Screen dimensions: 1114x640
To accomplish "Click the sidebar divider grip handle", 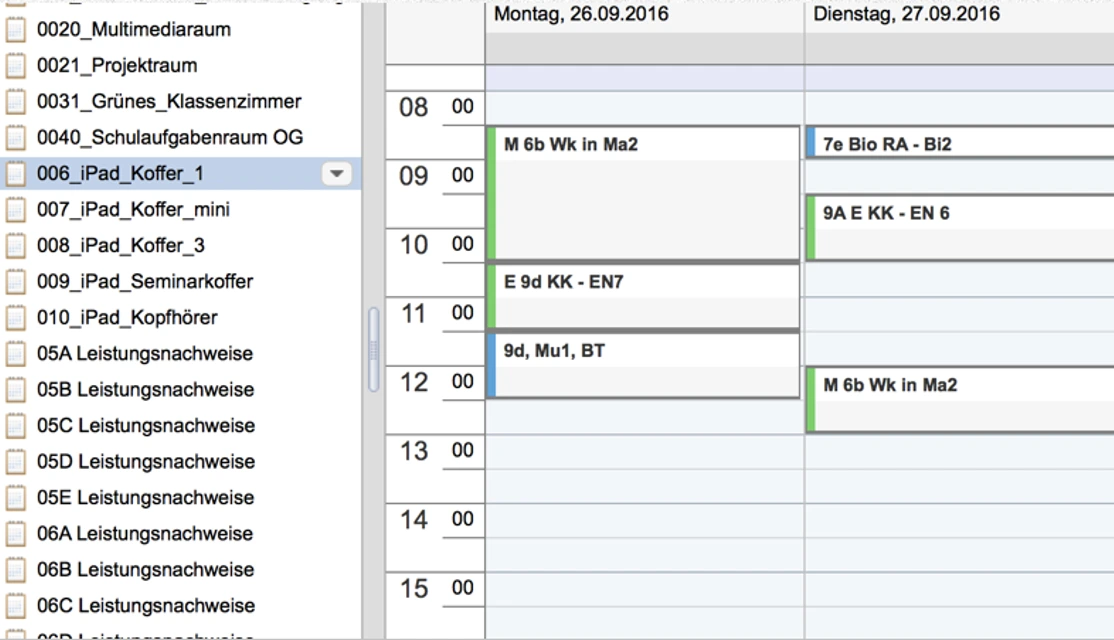I will [374, 350].
